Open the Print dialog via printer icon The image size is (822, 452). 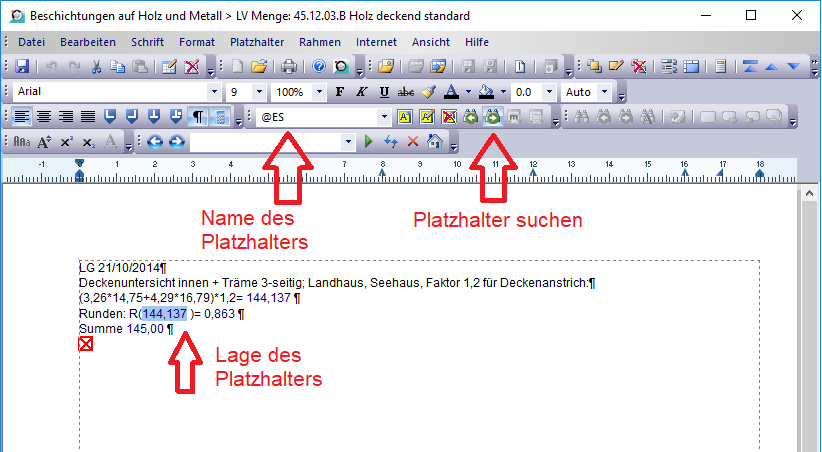(x=289, y=67)
